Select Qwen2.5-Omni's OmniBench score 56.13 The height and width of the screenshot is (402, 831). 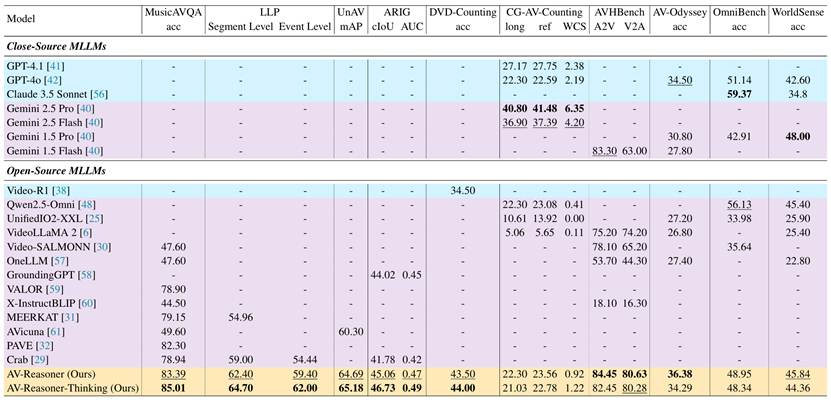740,204
